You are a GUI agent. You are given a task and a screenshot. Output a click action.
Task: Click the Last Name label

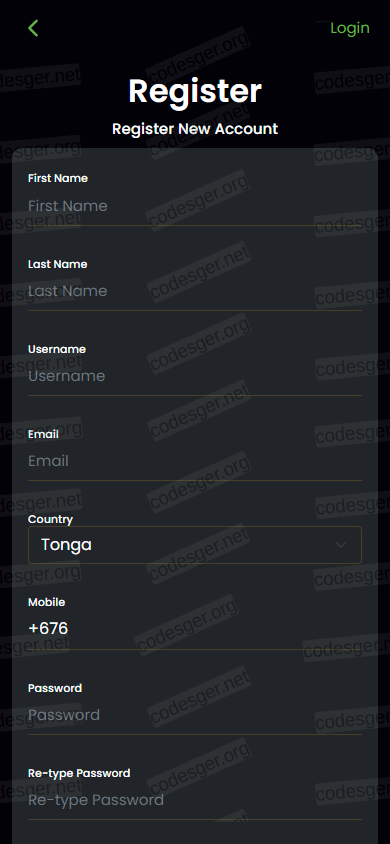click(58, 264)
